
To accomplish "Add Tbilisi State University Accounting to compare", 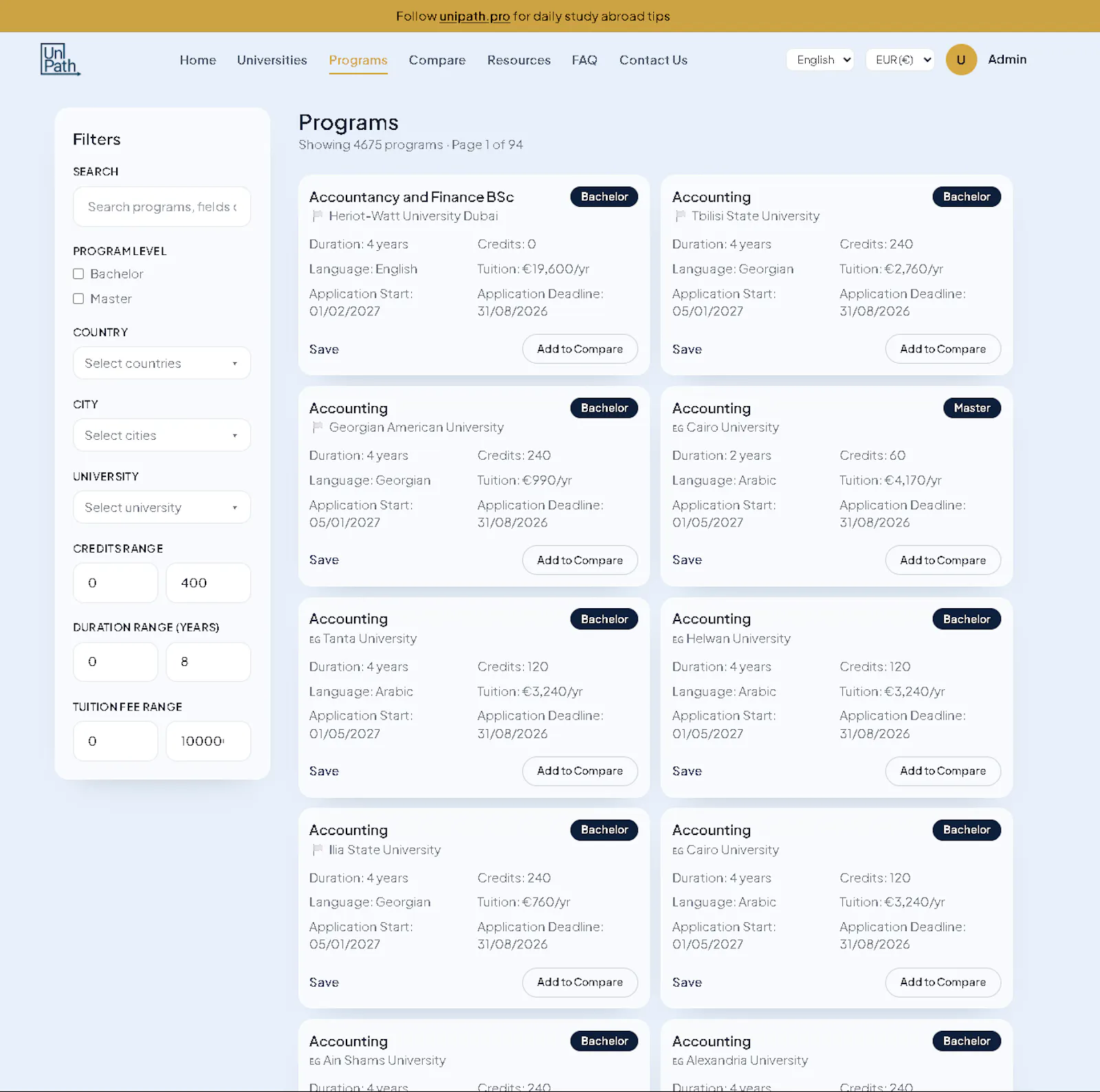I will (943, 349).
